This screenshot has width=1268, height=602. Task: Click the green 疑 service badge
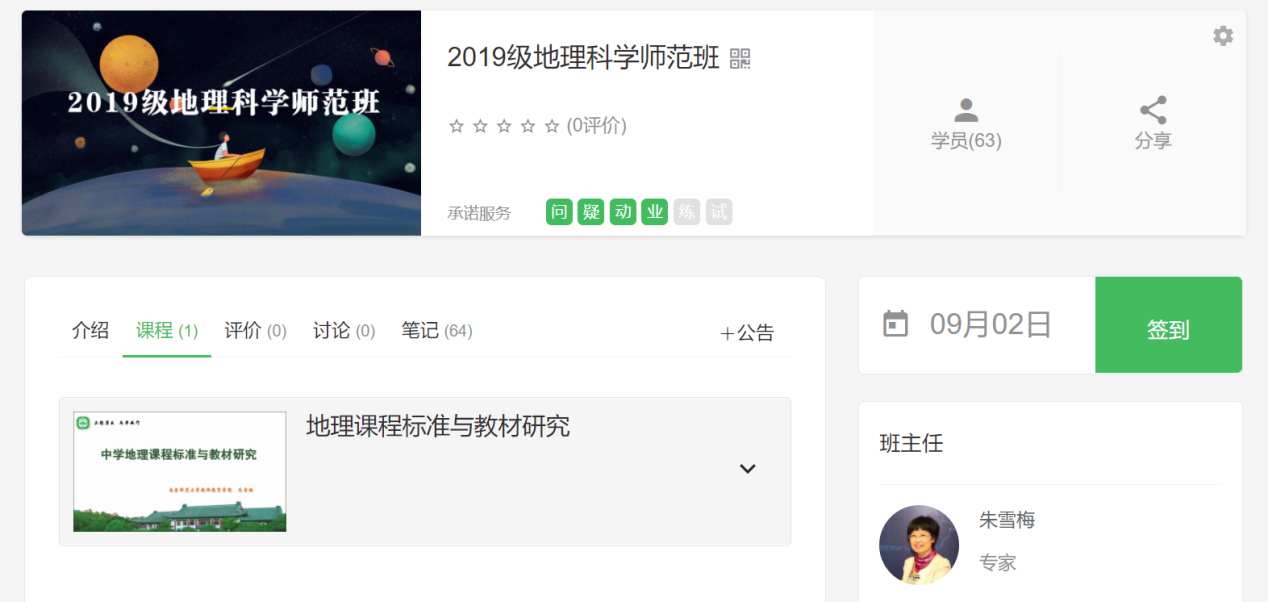click(x=591, y=212)
